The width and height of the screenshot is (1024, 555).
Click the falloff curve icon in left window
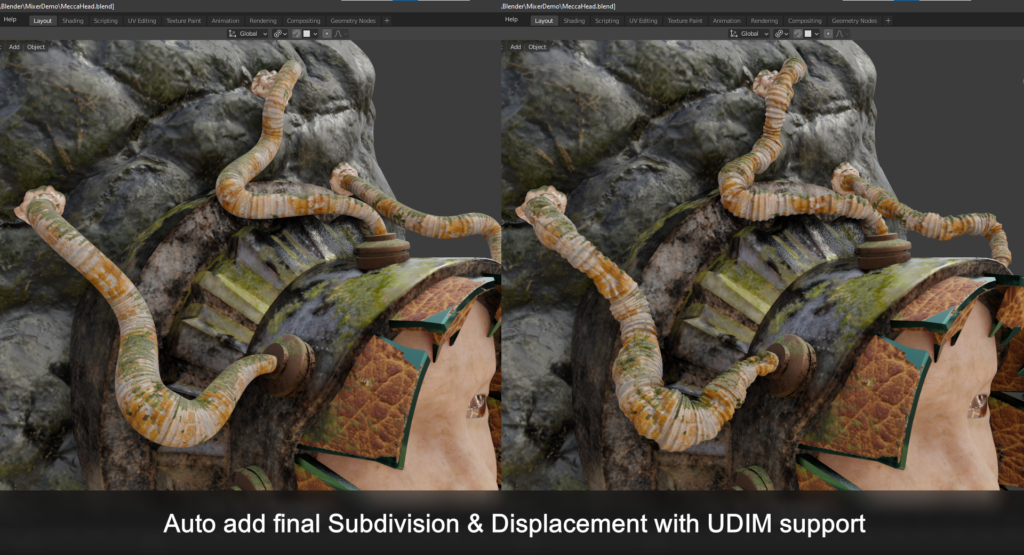click(338, 34)
